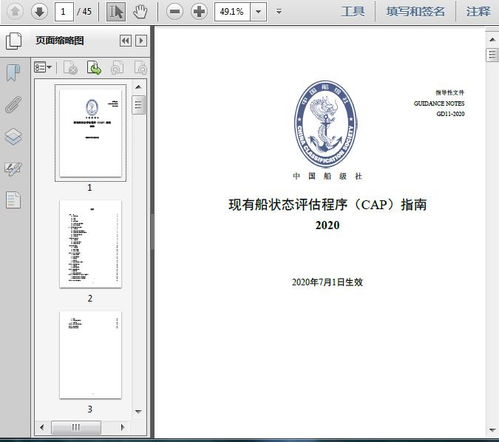The height and width of the screenshot is (442, 499).
Task: Click the bold 2020 year heading
Action: pyautogui.click(x=327, y=225)
